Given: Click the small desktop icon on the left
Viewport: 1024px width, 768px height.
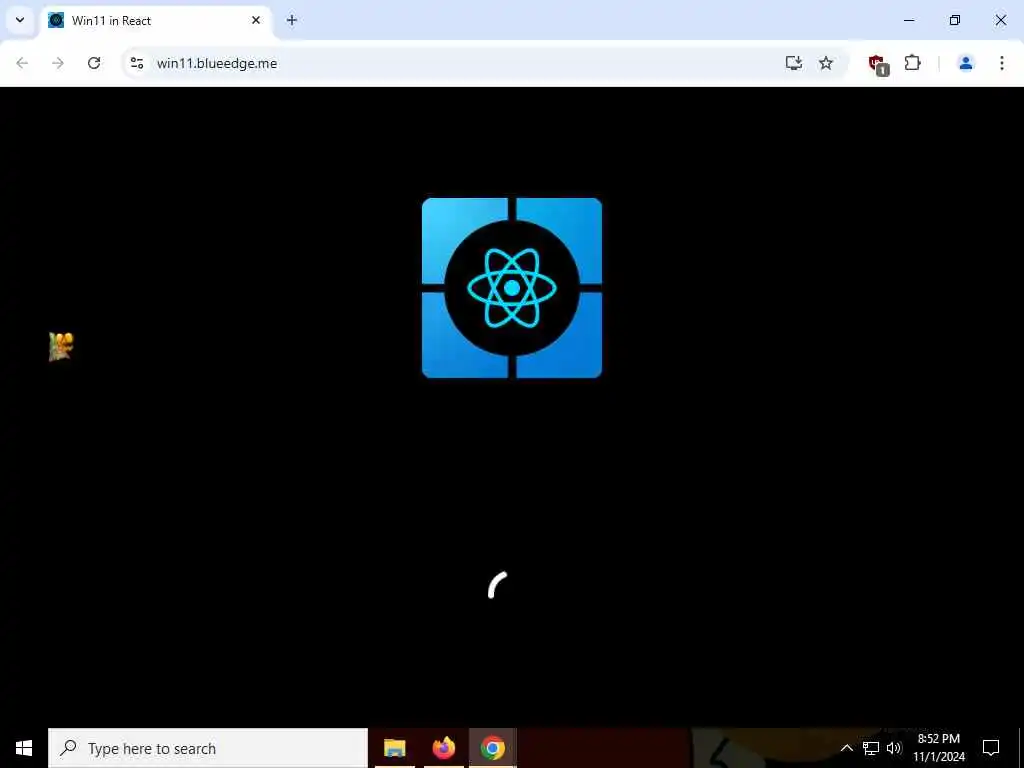Looking at the screenshot, I should click(61, 347).
